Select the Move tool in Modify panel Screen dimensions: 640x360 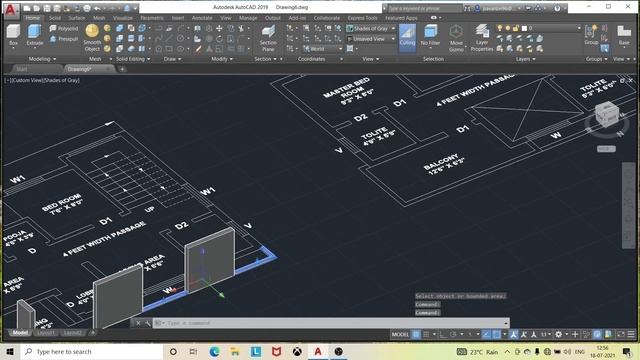[219, 28]
